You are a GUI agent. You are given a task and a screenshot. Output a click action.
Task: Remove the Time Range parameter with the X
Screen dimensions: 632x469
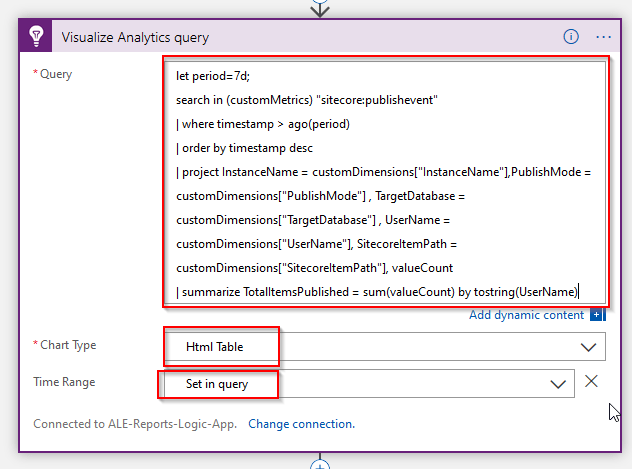(x=592, y=382)
